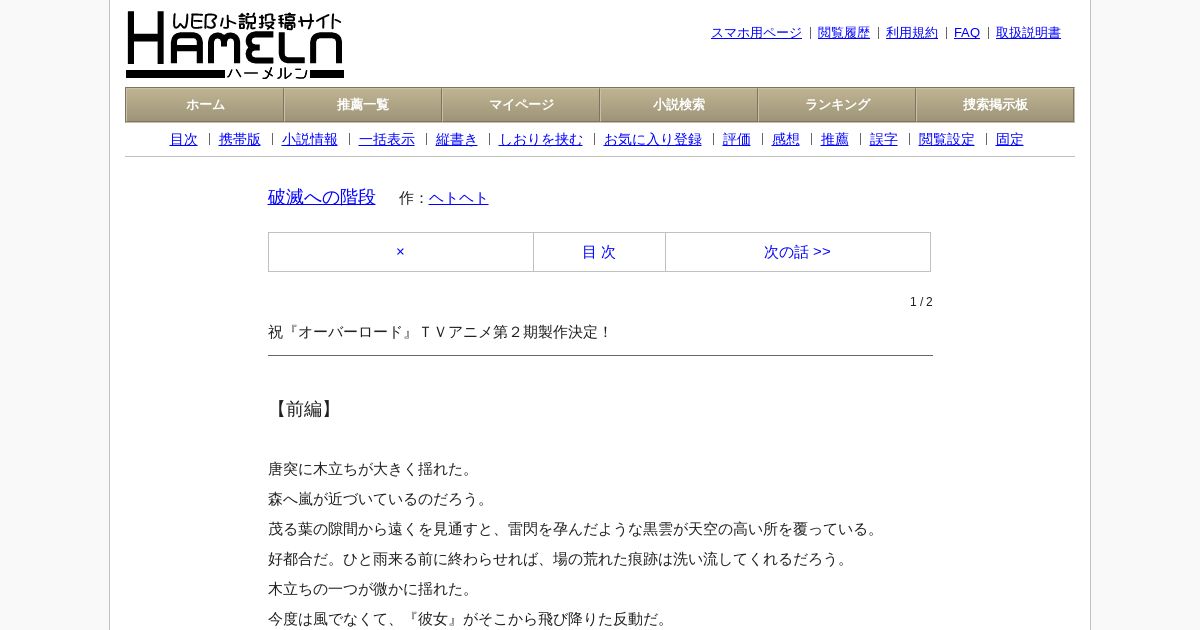This screenshot has height=630, width=1200.
Task: Open the FAQ link
Action: [967, 33]
